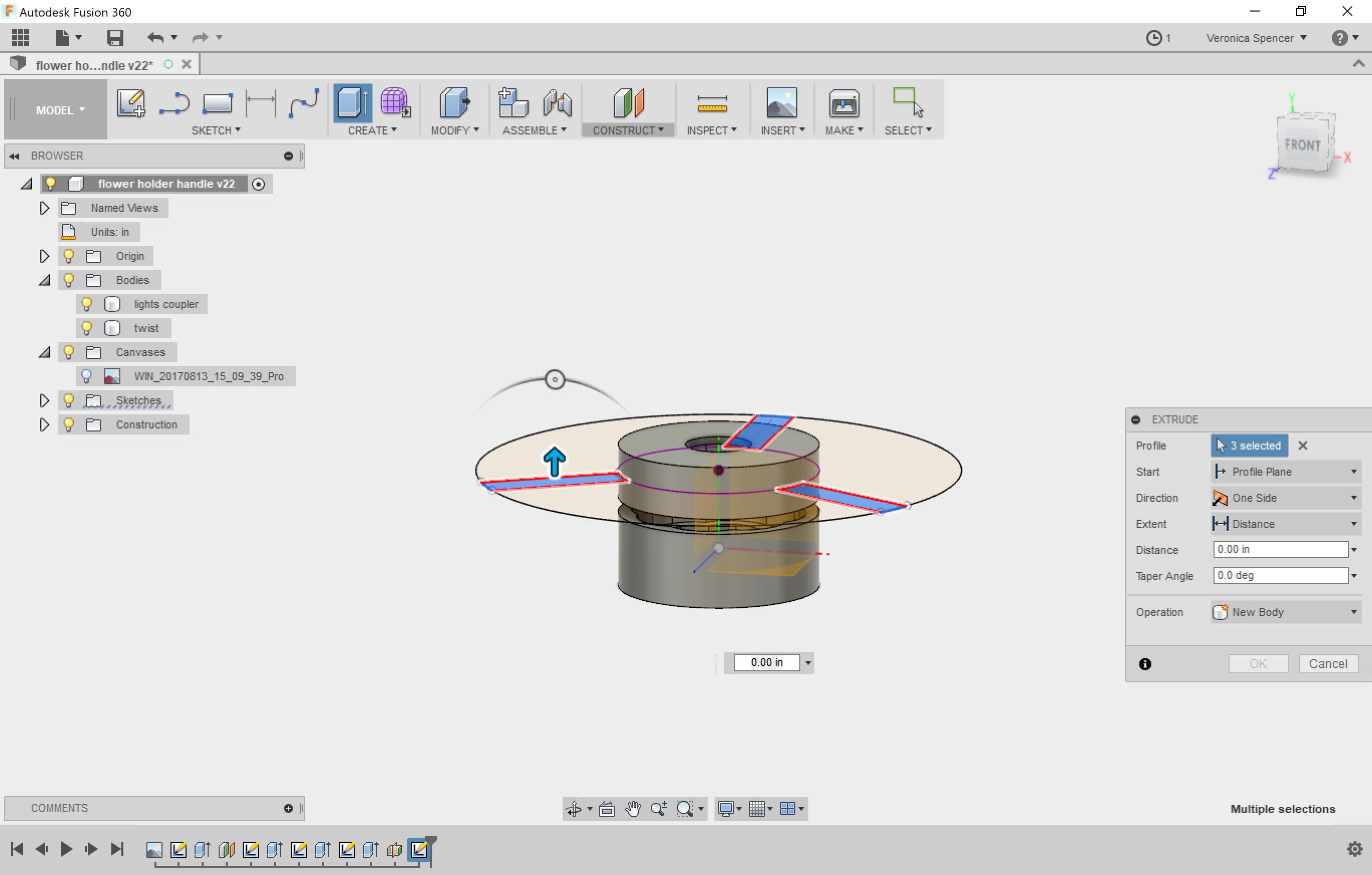Toggle visibility of Canvases folder
Screen dimensions: 1372x875
68,352
